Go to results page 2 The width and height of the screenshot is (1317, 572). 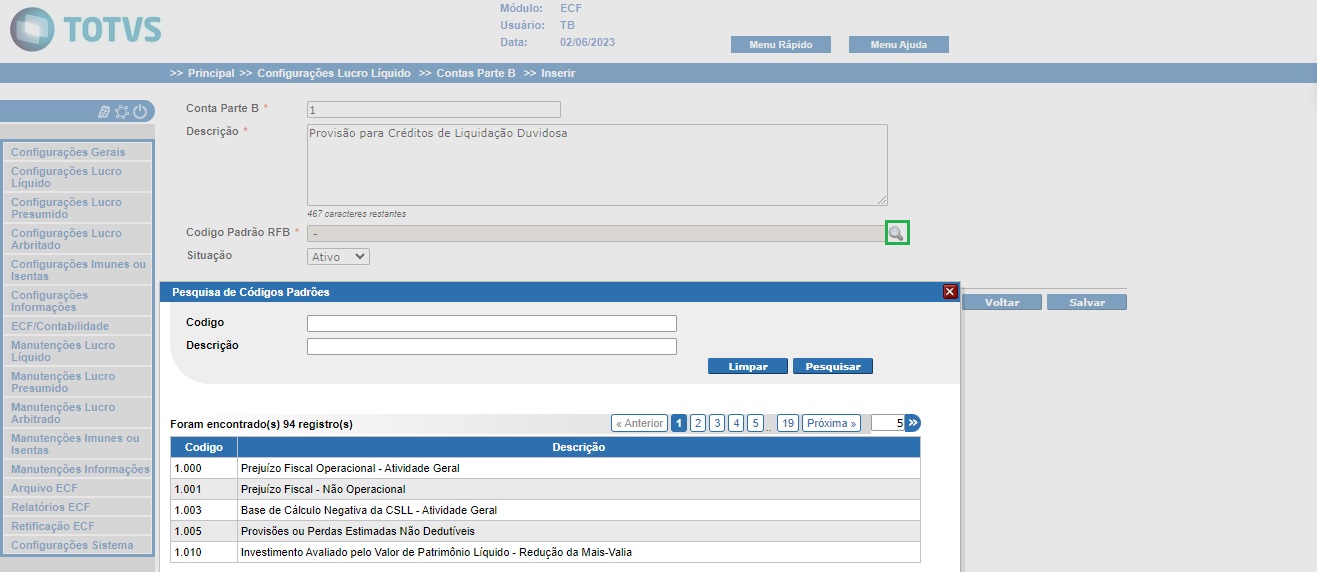point(698,423)
